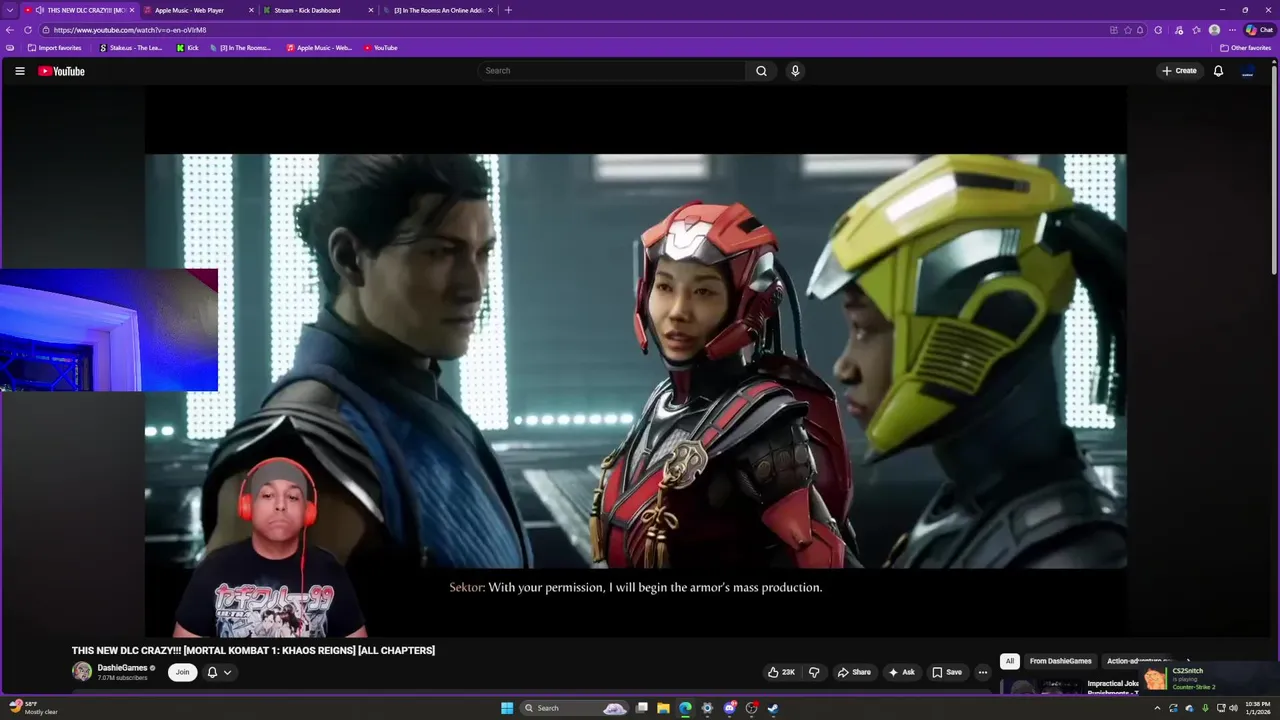
Task: Click the Ask button below the video
Action: (x=901, y=672)
